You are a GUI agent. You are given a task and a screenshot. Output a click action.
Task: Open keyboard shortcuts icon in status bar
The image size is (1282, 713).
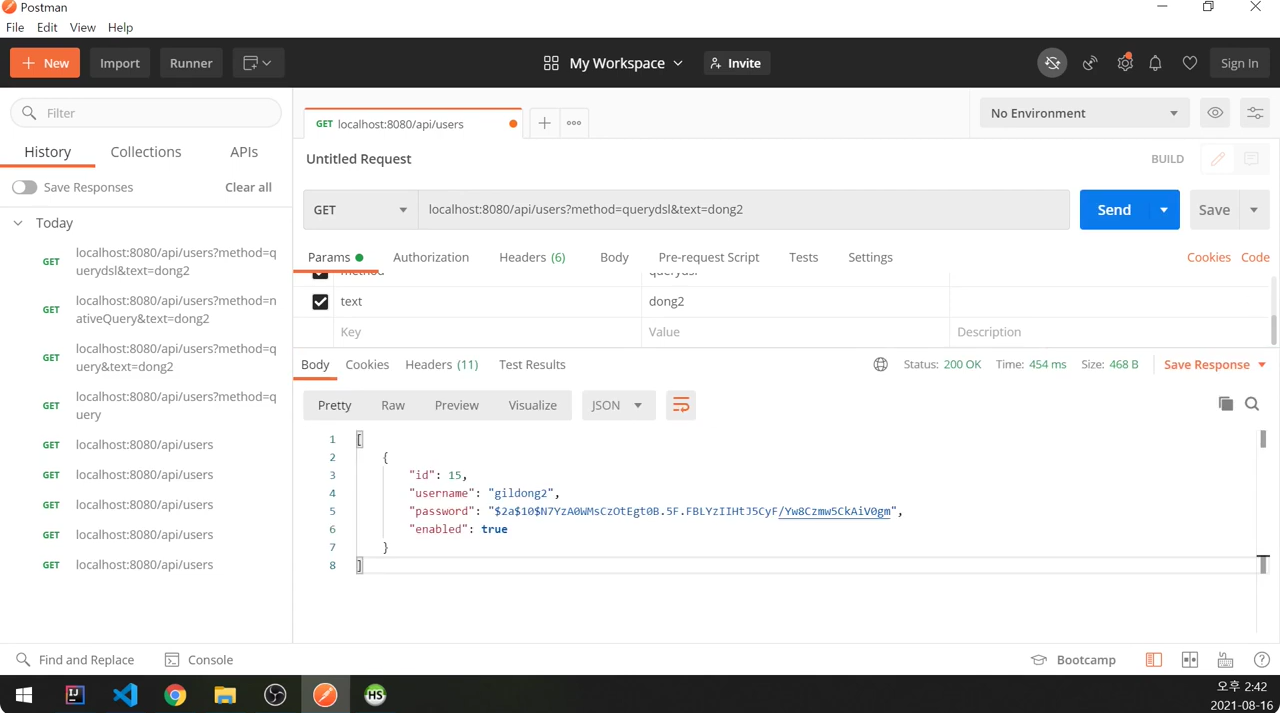tap(1225, 660)
